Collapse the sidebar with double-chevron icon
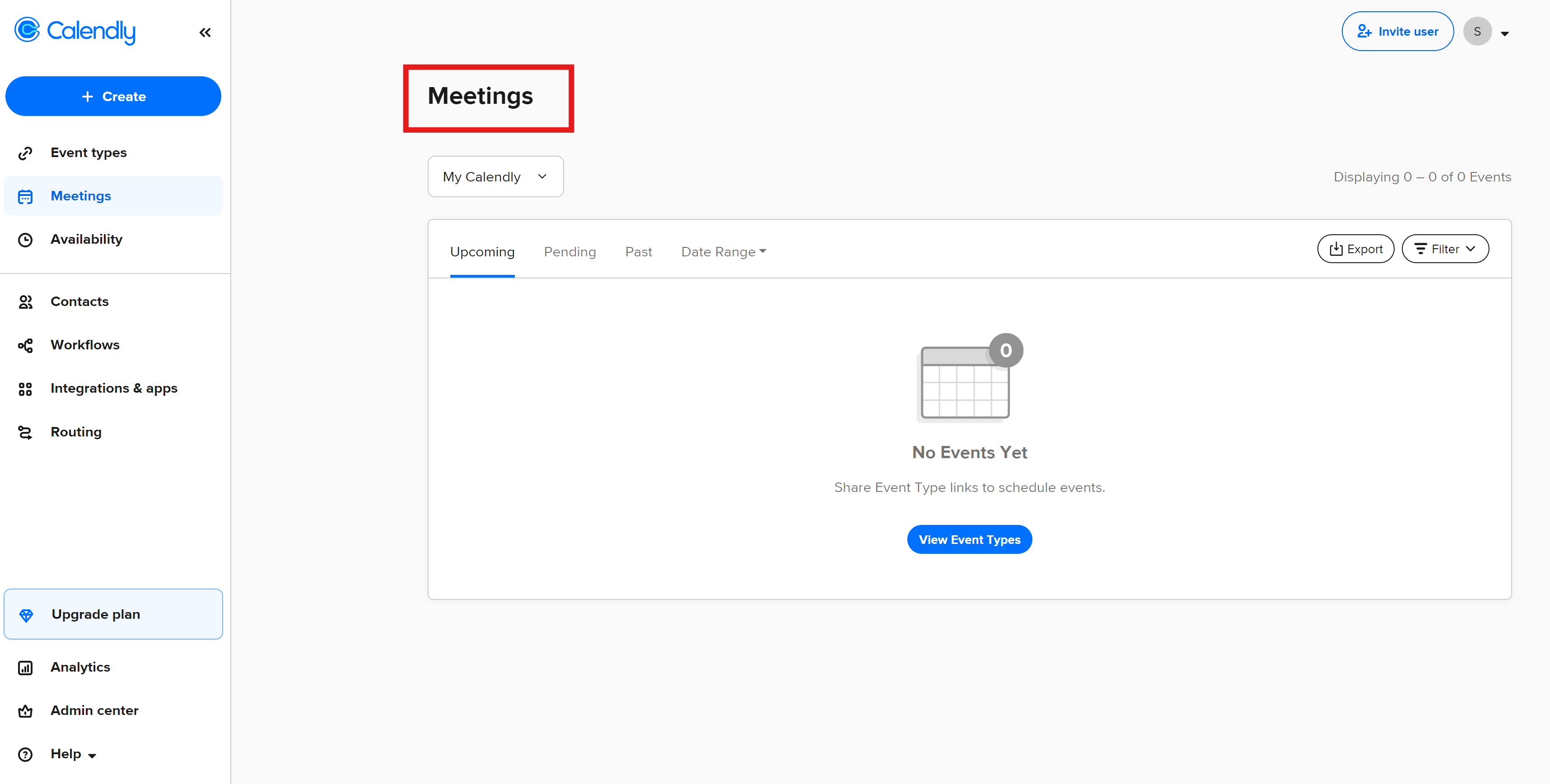This screenshot has height=784, width=1550. tap(205, 32)
